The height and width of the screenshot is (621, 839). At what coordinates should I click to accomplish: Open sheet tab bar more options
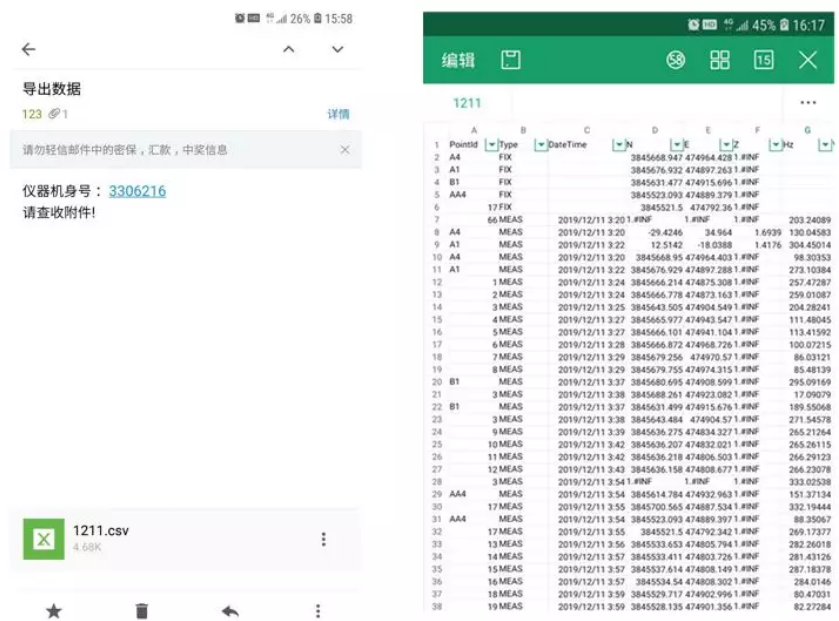808,102
